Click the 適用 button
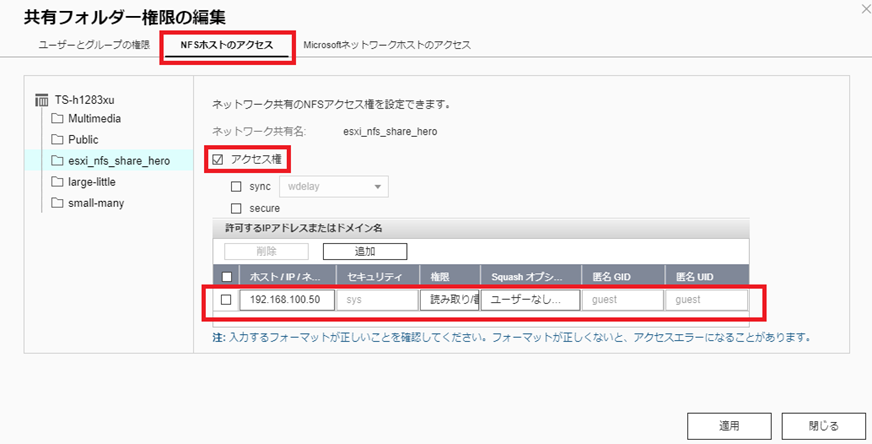872x444 pixels. [x=729, y=425]
